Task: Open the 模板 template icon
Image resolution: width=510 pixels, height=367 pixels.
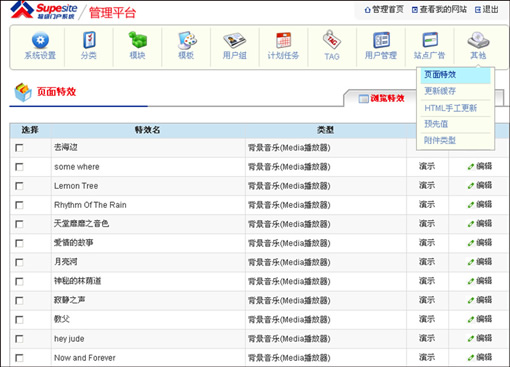Action: (186, 40)
